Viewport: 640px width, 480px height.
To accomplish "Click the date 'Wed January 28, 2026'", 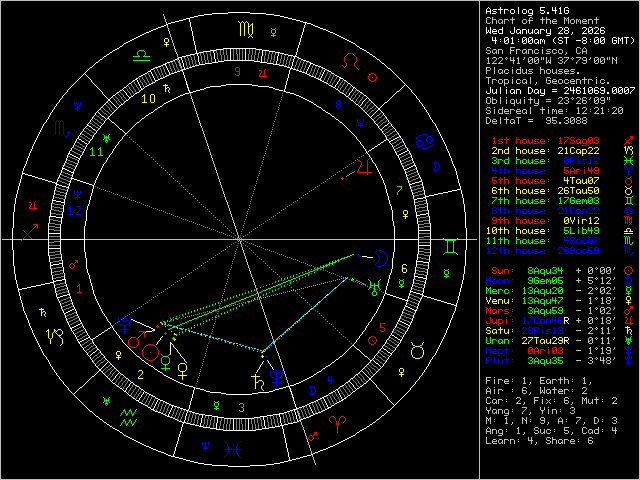I will coord(545,31).
